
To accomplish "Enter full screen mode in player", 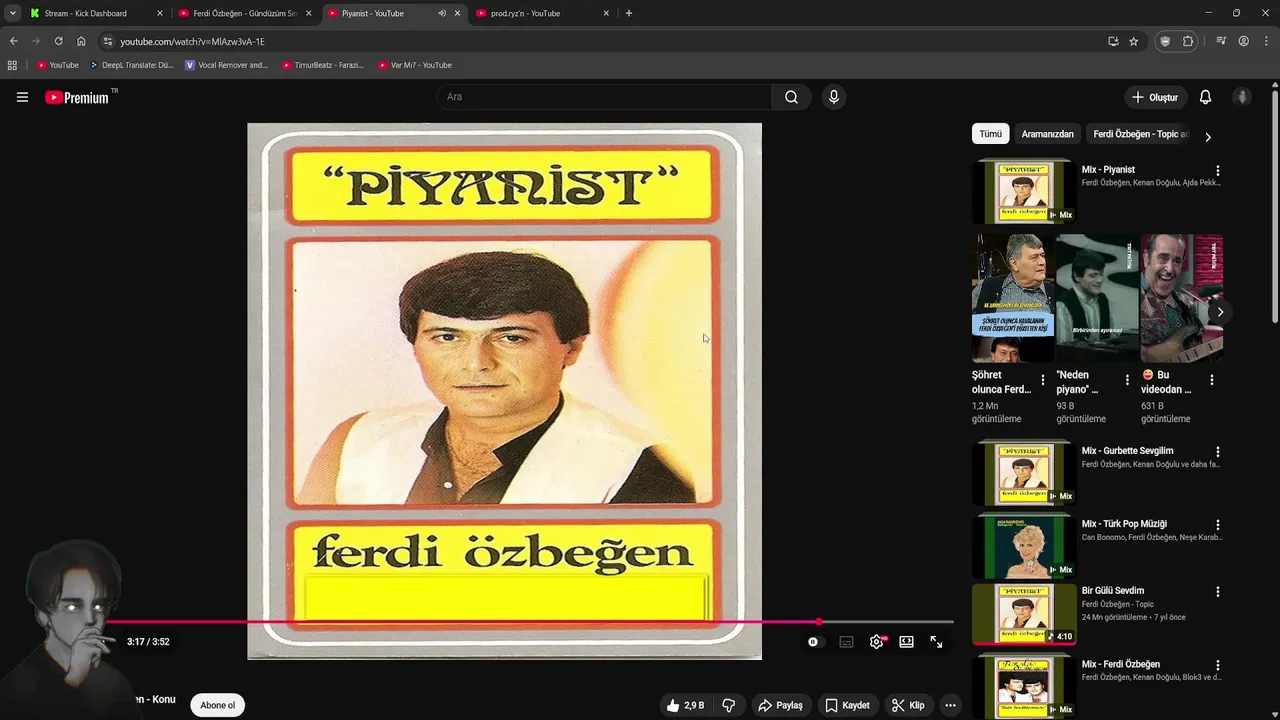I will pyautogui.click(x=936, y=642).
